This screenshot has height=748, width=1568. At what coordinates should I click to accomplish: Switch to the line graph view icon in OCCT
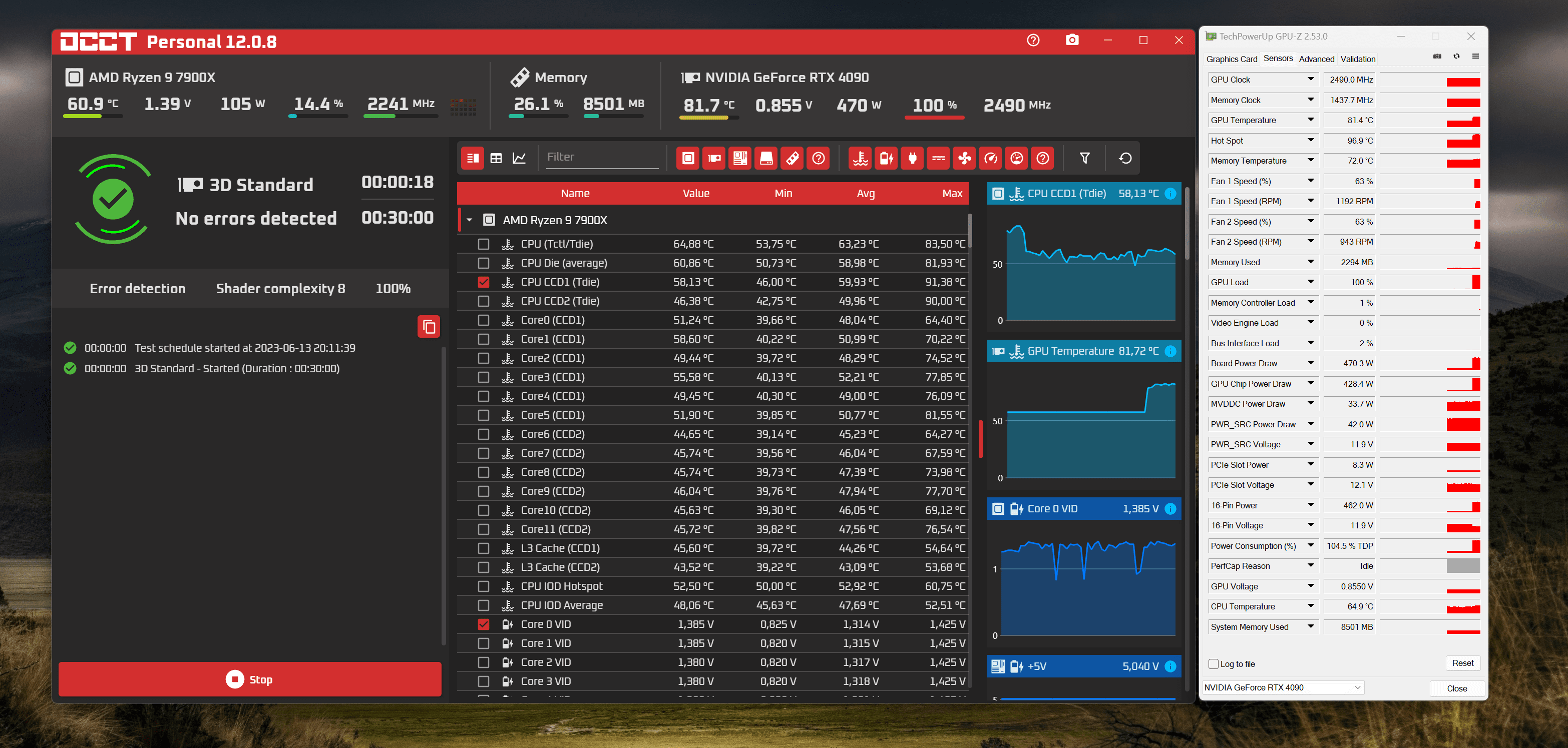[x=519, y=158]
